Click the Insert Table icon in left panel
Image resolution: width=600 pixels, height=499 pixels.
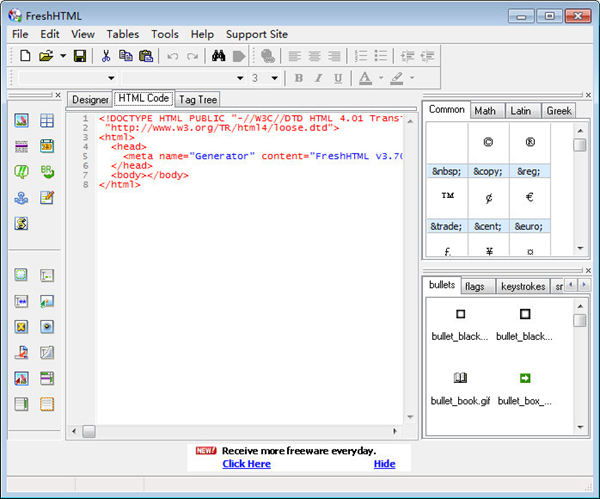(x=47, y=121)
